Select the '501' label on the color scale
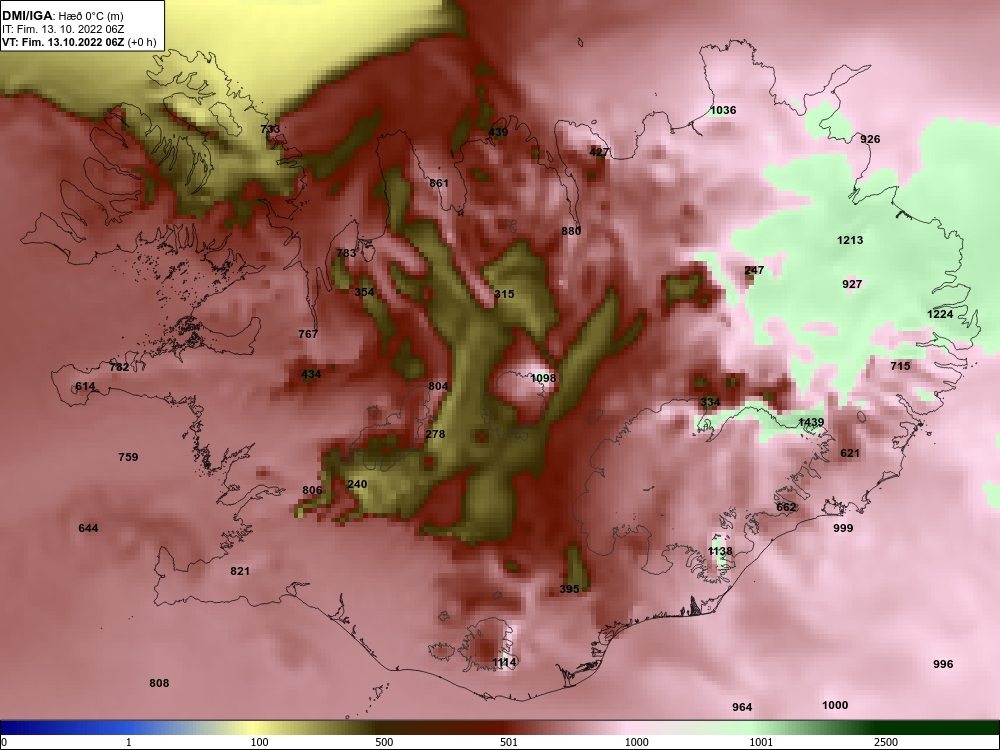 (509, 742)
